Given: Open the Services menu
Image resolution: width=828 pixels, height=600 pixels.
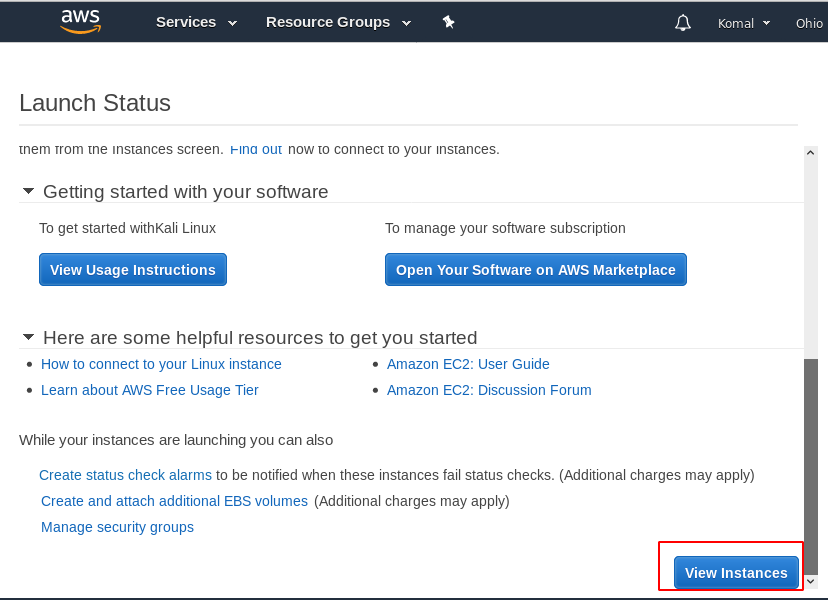Looking at the screenshot, I should click(x=196, y=22).
